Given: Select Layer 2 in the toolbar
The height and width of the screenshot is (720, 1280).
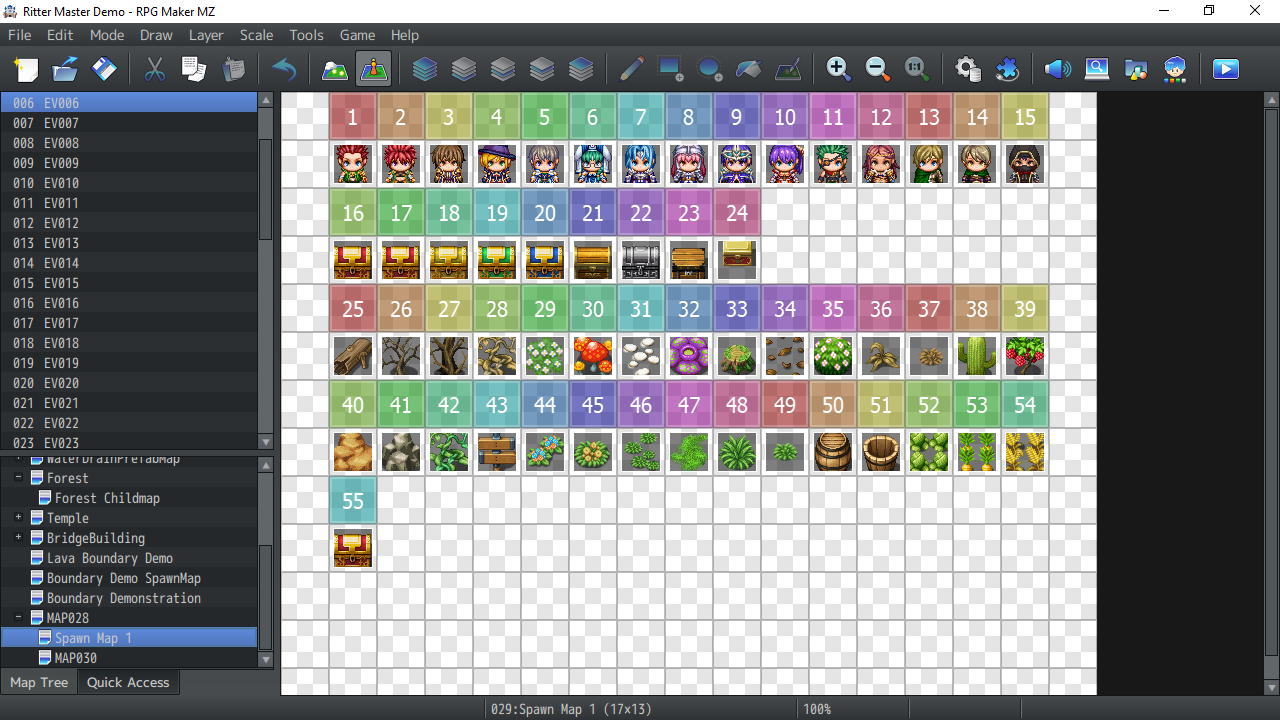Looking at the screenshot, I should (503, 69).
